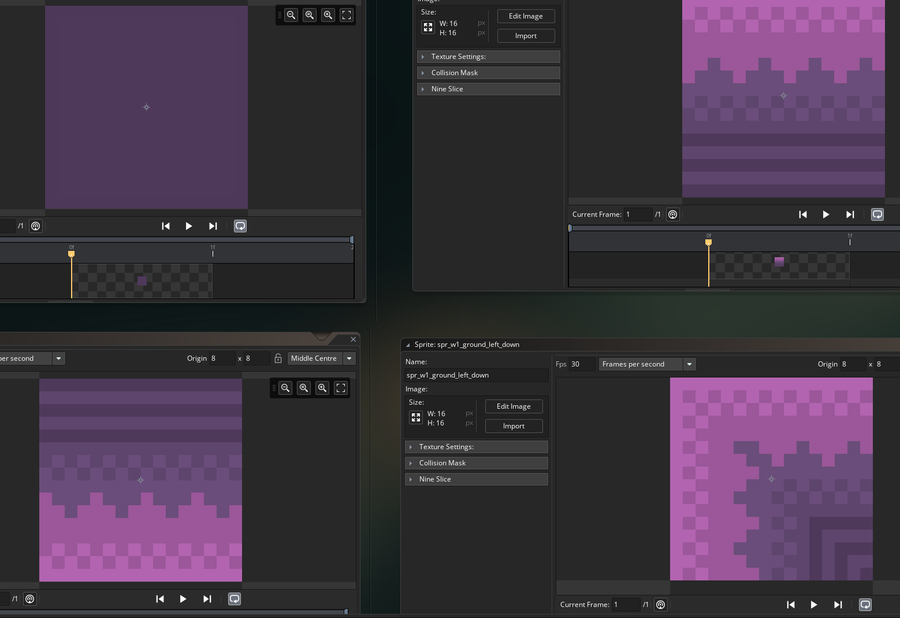
Task: Go to first frame in top-right editor
Action: 802,215
